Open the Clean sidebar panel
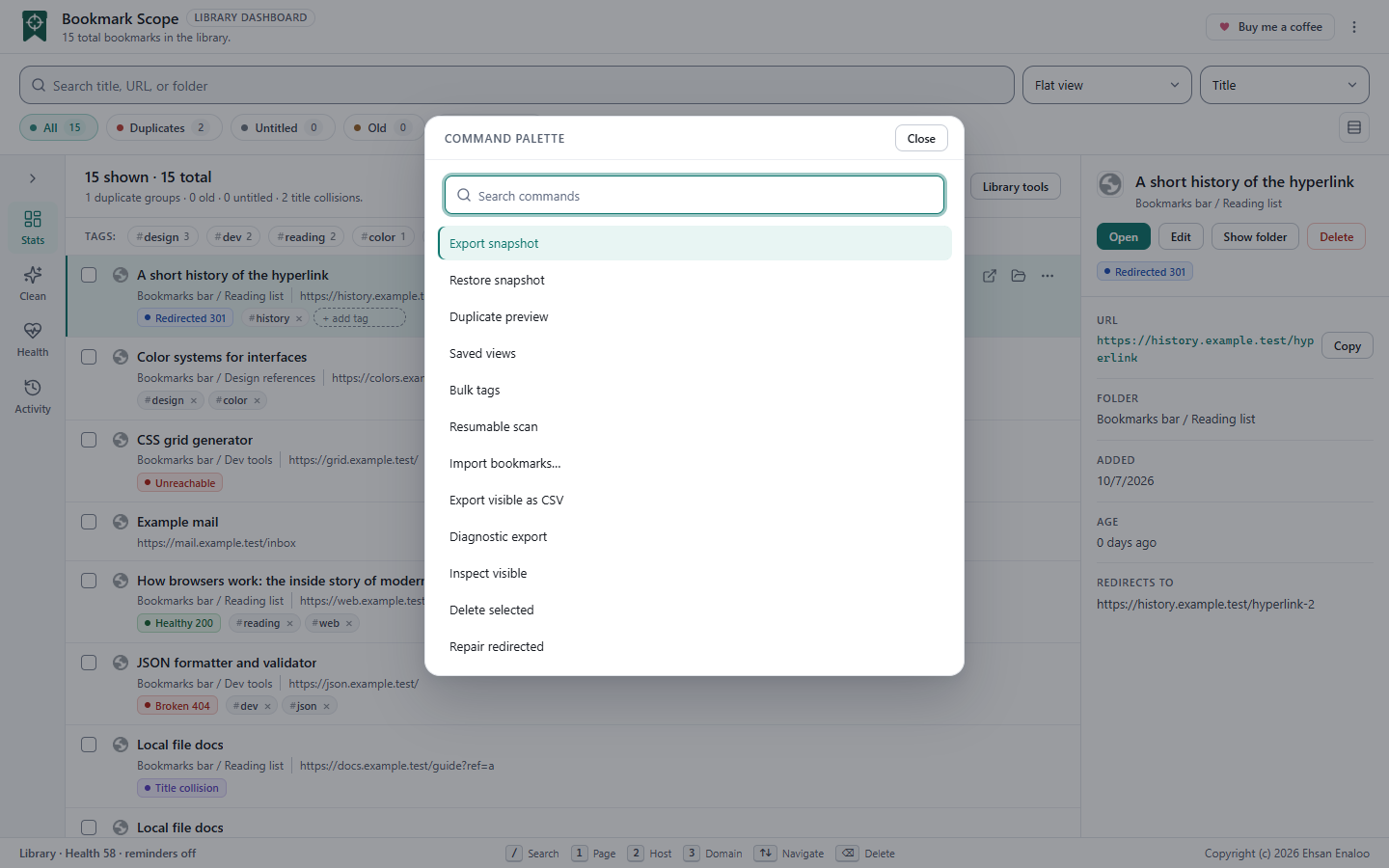1389x868 pixels. 33,284
